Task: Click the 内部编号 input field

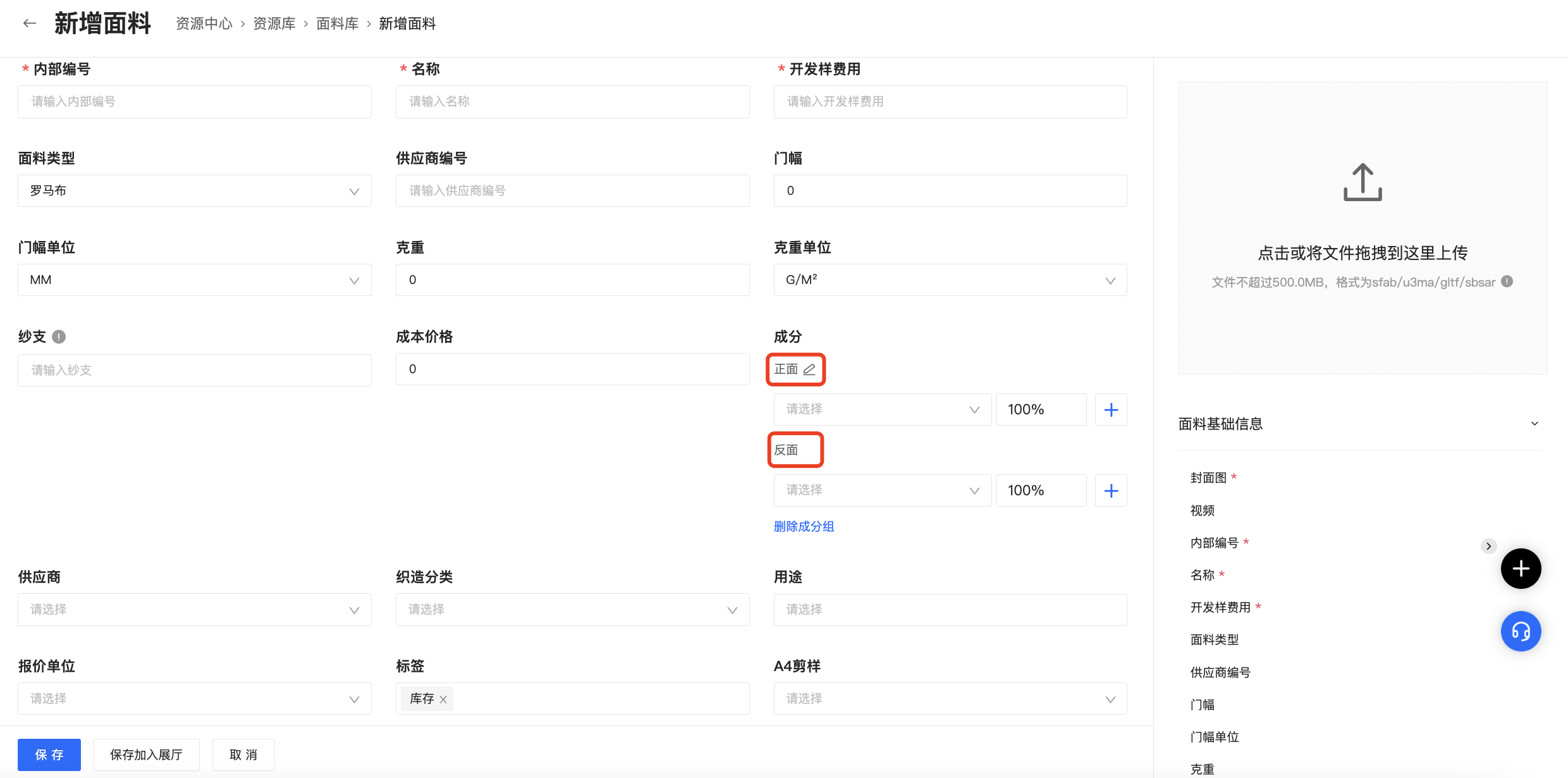Action: 194,102
